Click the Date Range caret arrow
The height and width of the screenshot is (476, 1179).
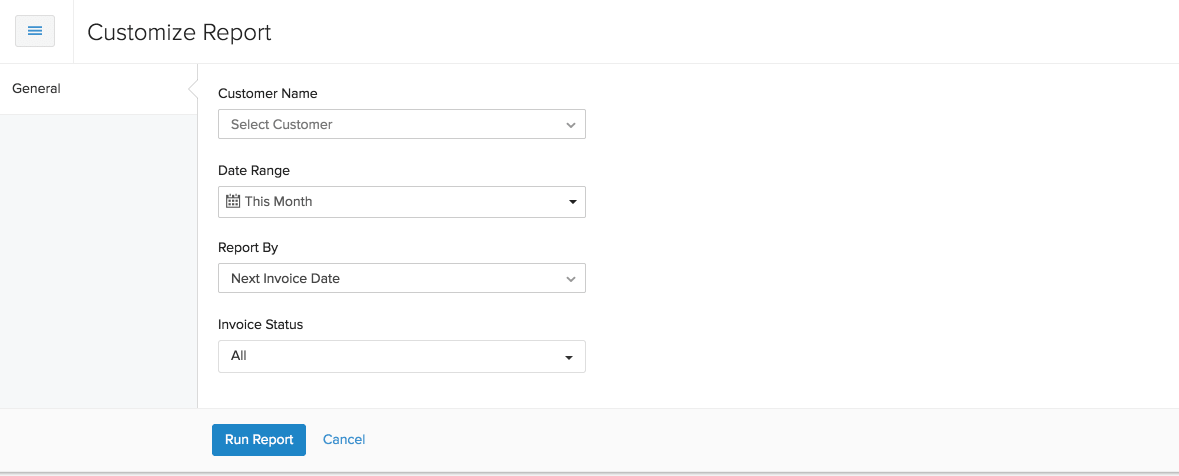pos(572,202)
